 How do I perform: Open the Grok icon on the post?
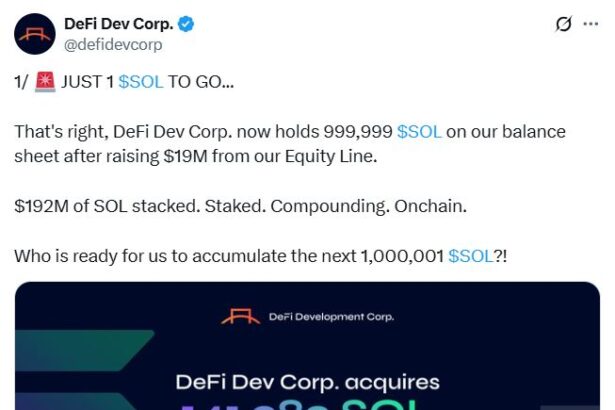(x=563, y=24)
